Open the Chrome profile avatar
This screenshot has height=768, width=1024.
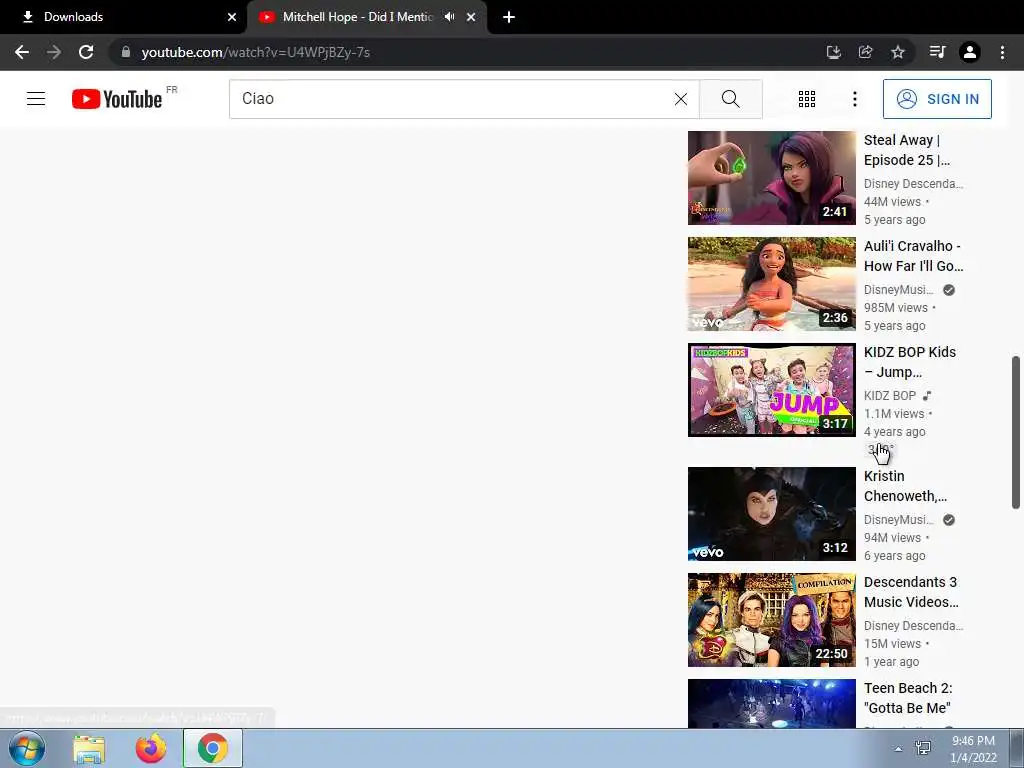[x=970, y=52]
